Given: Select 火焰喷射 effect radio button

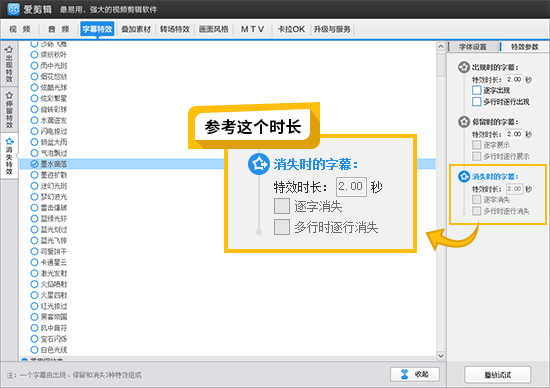Looking at the screenshot, I should pos(34,284).
